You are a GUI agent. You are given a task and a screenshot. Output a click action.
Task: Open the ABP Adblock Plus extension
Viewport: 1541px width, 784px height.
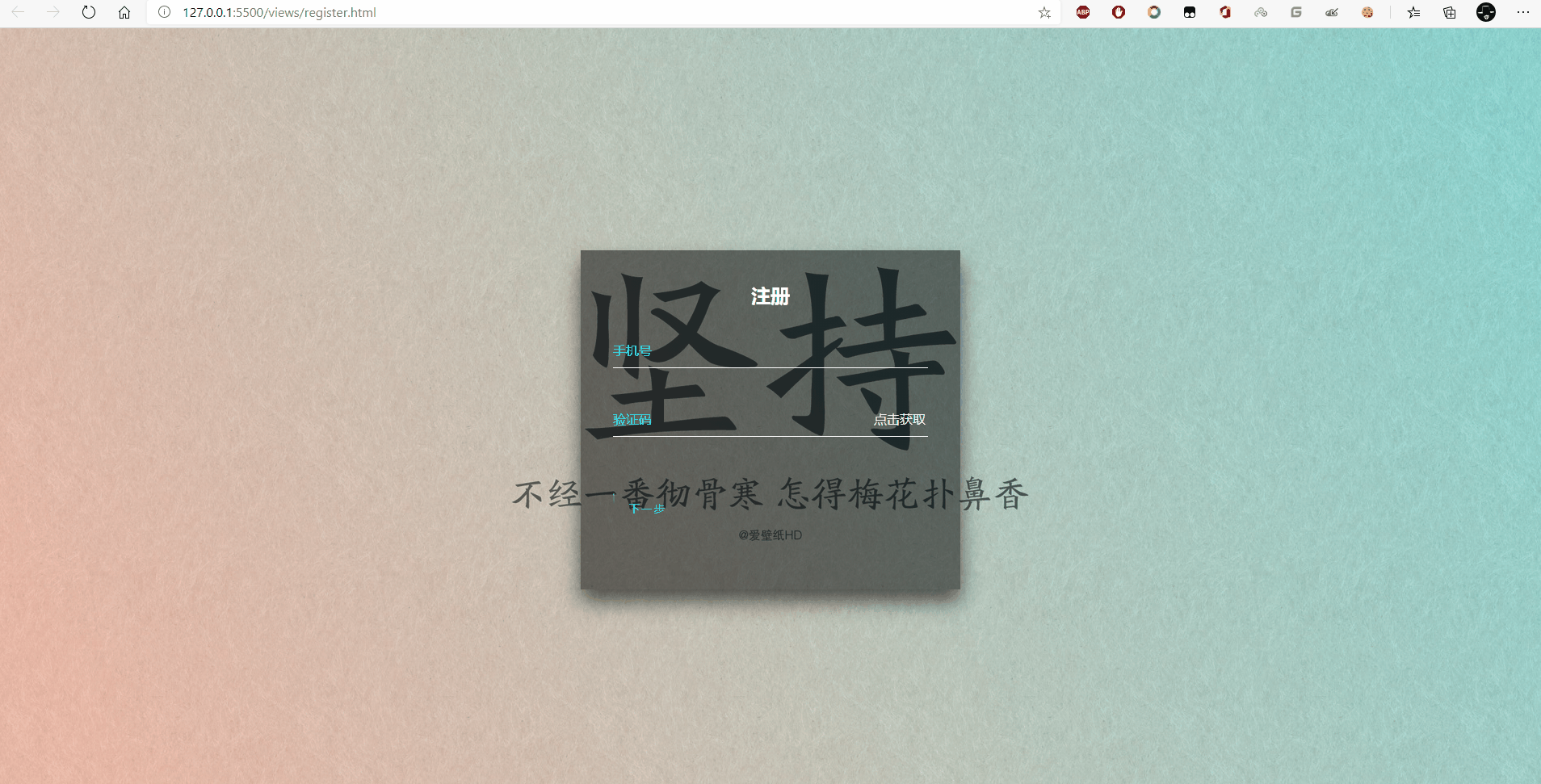tap(1083, 12)
